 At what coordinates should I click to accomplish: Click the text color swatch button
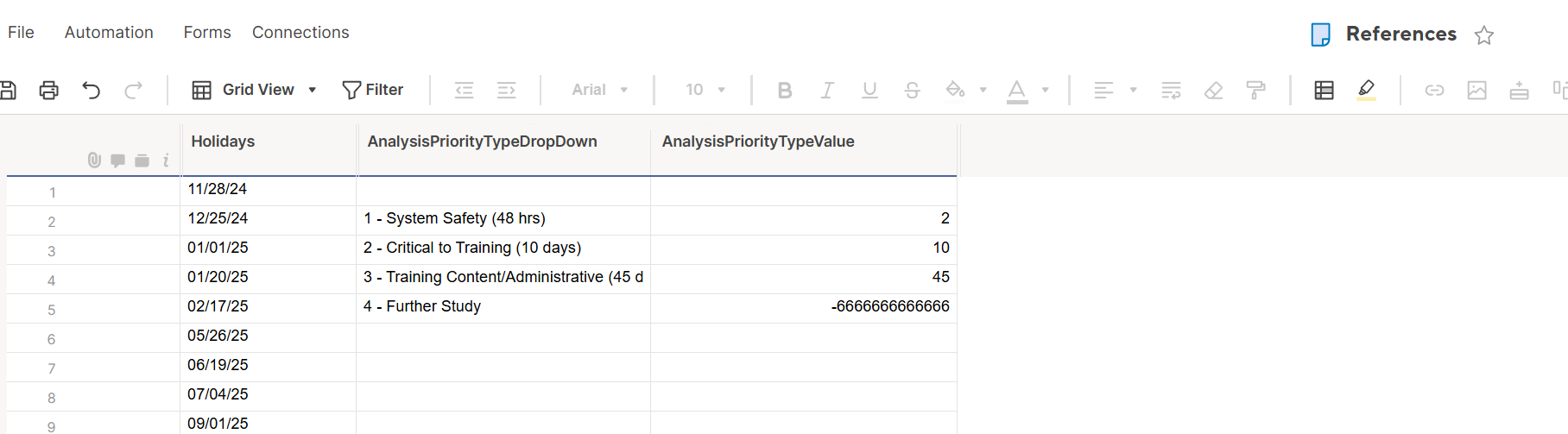[x=1017, y=90]
